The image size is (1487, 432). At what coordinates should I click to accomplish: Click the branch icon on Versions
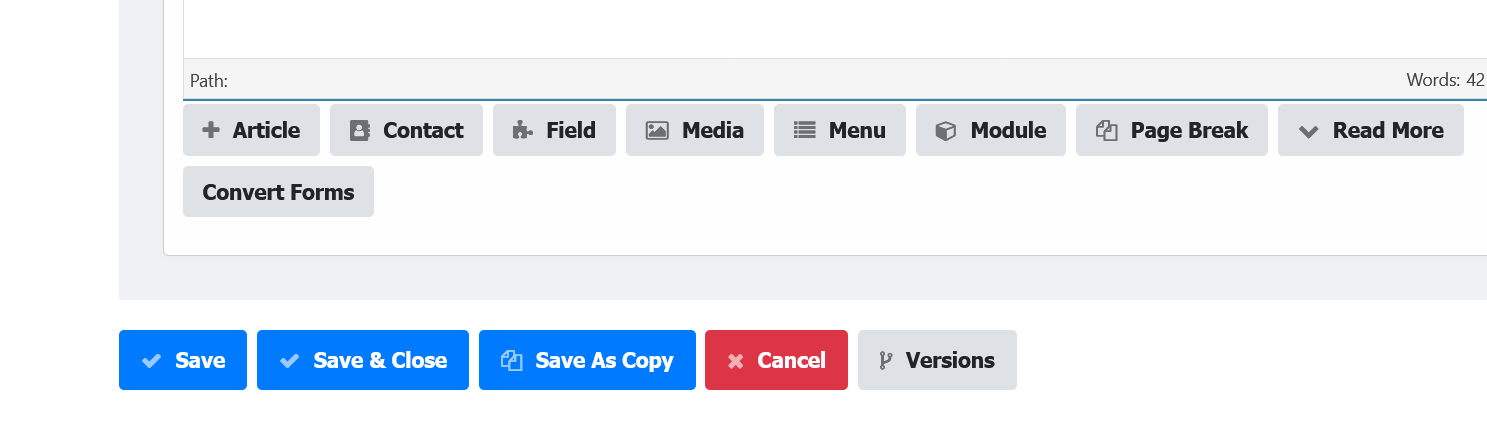click(885, 360)
